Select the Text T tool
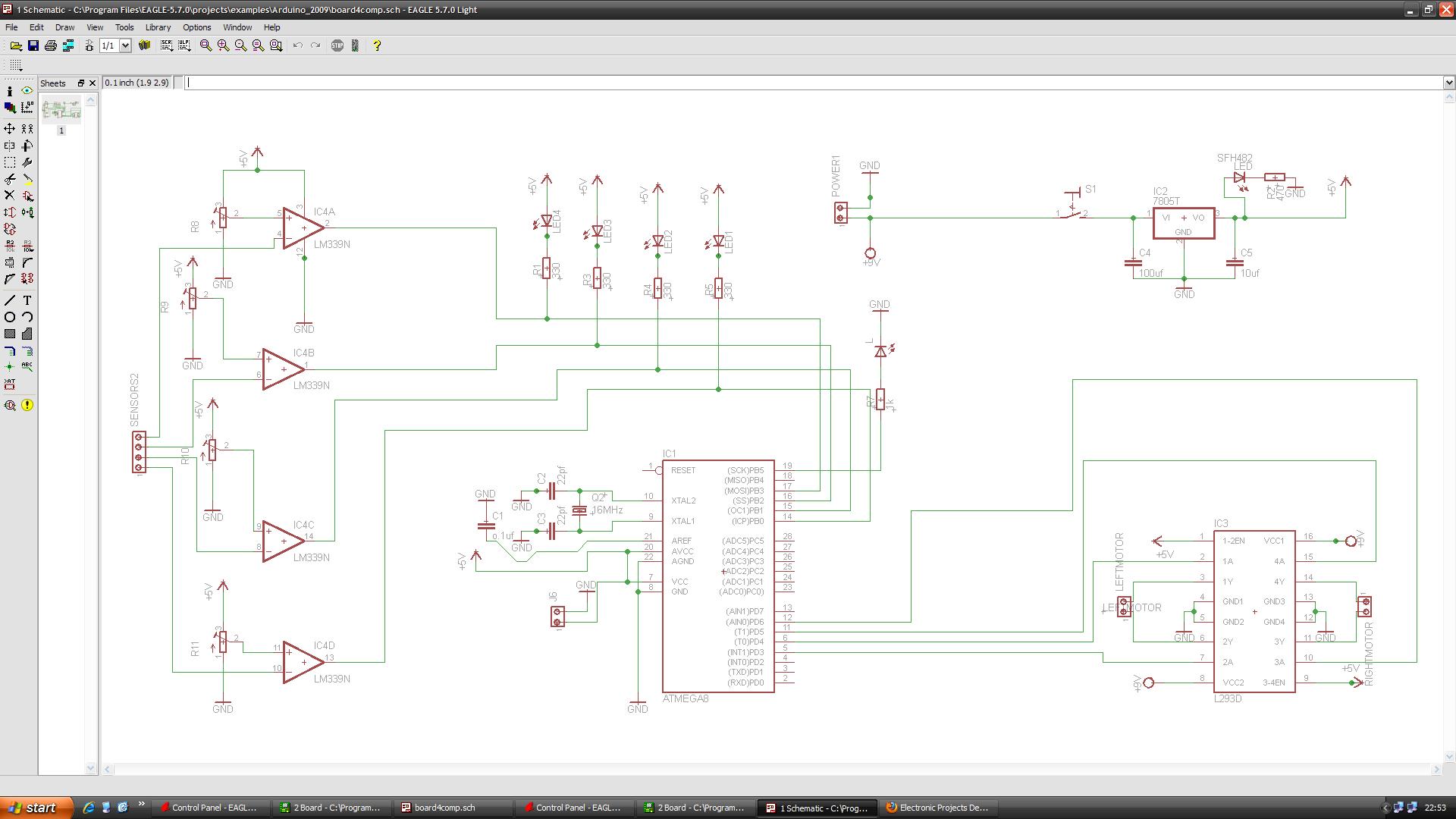 click(27, 300)
